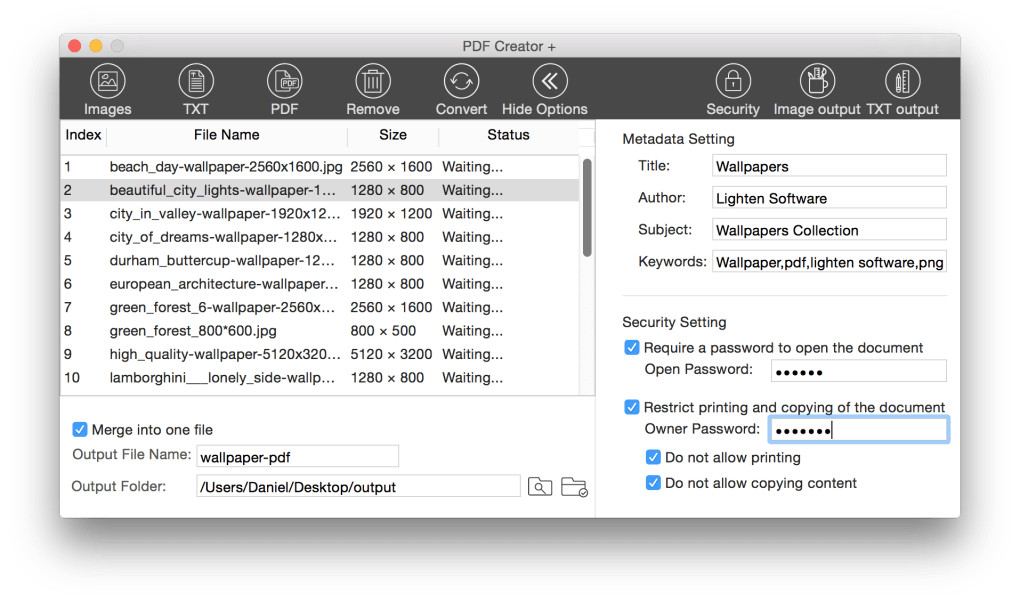Click the Author field Lighten Software
The image size is (1020, 603).
pyautogui.click(x=829, y=198)
